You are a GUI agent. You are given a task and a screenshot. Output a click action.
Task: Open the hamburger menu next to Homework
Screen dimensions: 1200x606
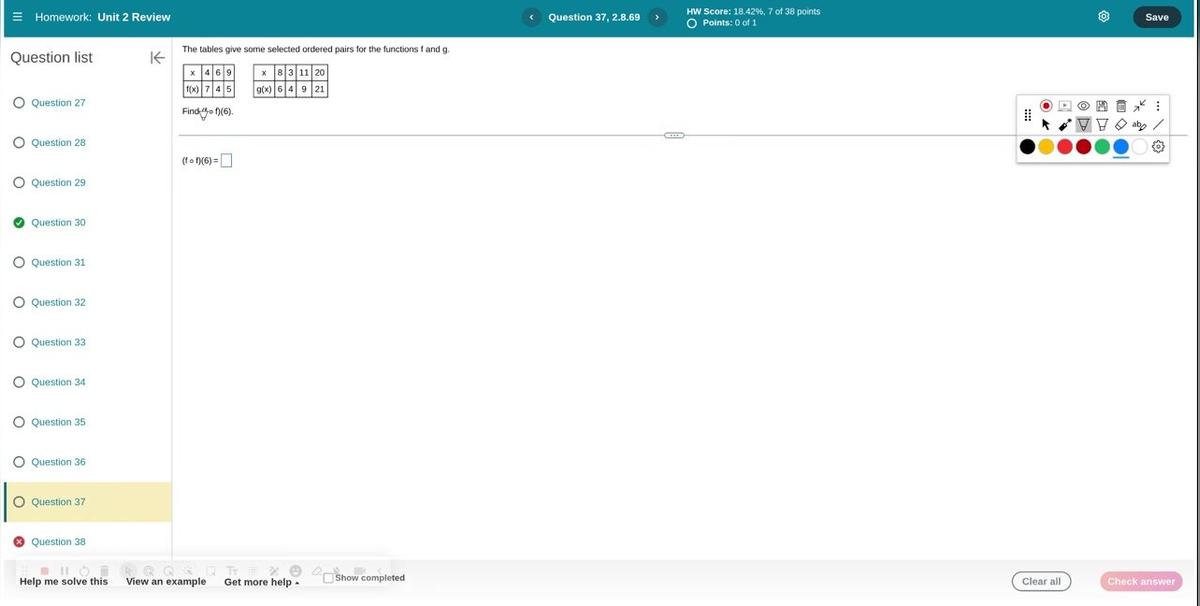pyautogui.click(x=17, y=17)
